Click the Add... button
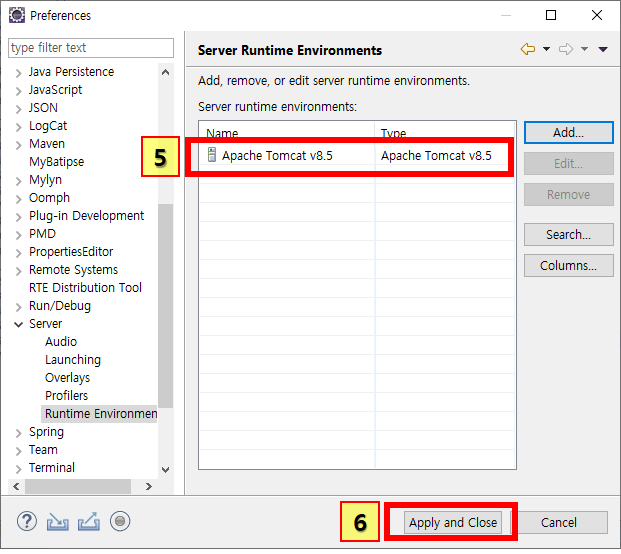This screenshot has height=554, width=621. click(x=569, y=133)
